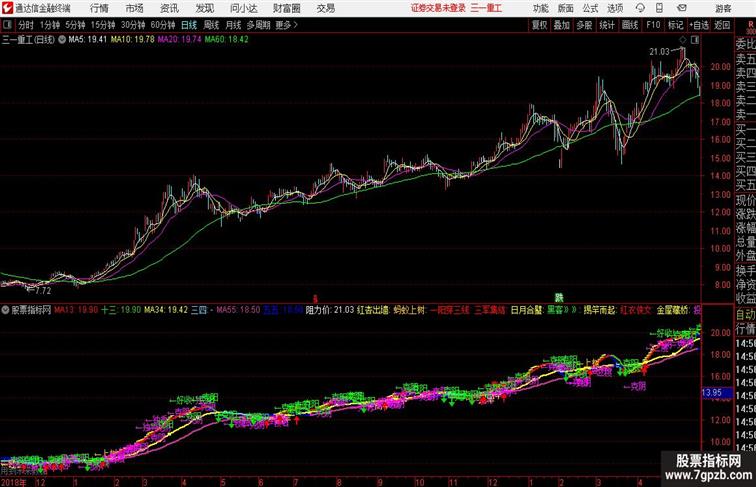Click the 画线 drawing tool button
Viewport: 756px width, 487px height.
[x=630, y=25]
